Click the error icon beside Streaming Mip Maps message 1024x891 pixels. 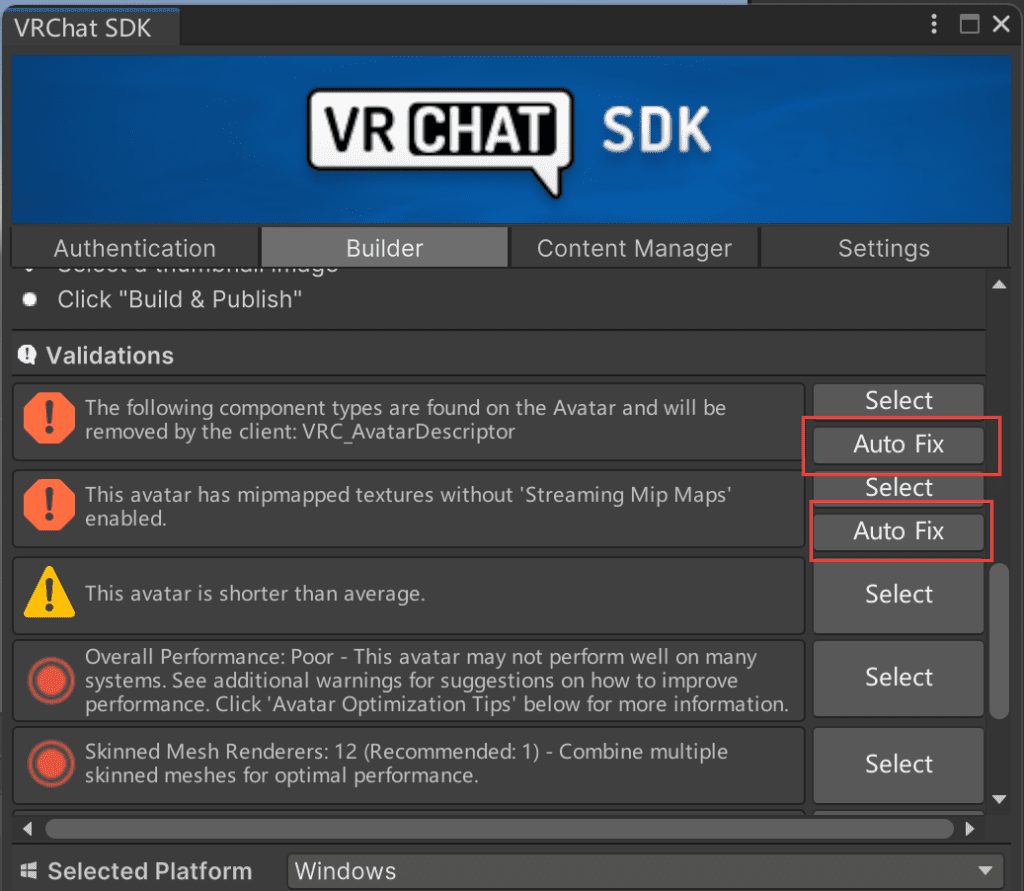[49, 507]
